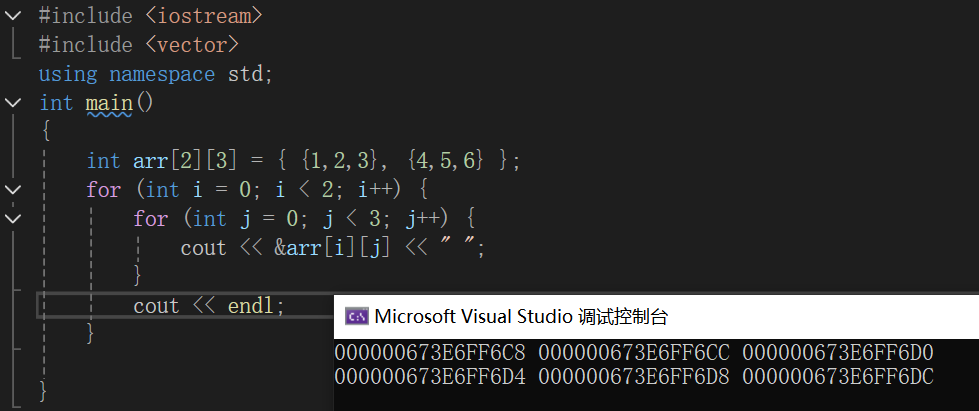
Task: Collapse the inner for loop (int j)
Action: (x=12, y=218)
